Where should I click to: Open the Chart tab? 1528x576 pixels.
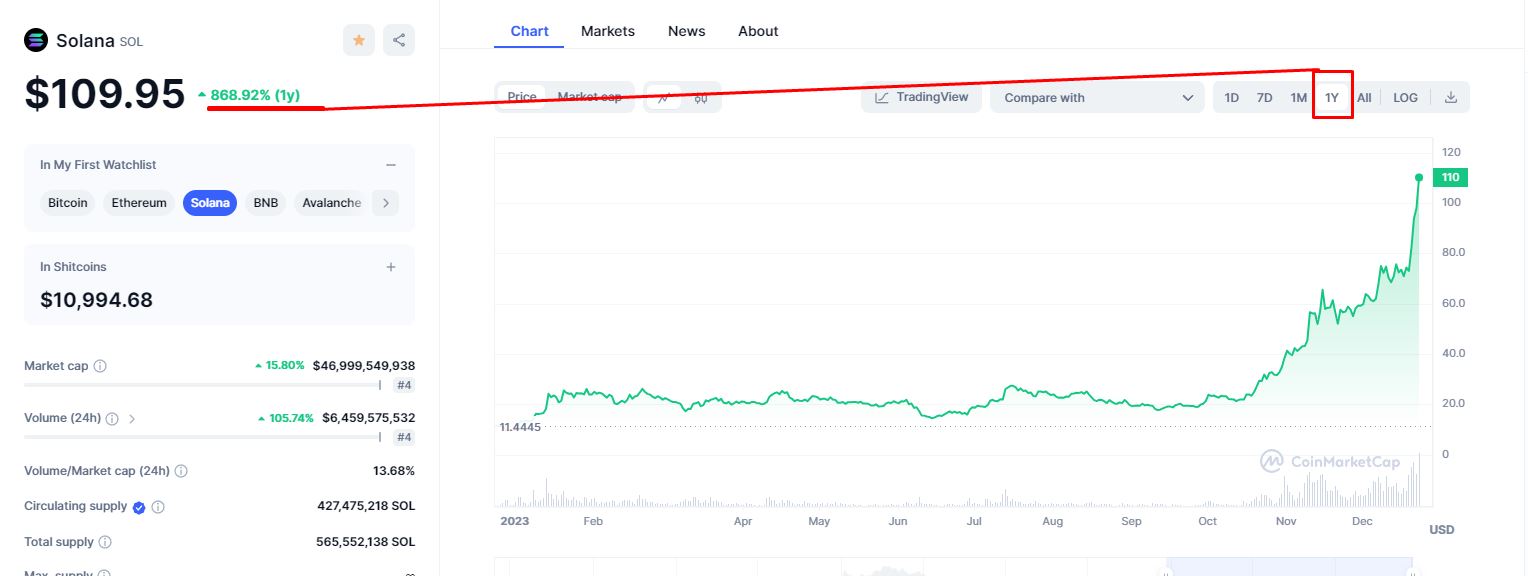coord(529,31)
